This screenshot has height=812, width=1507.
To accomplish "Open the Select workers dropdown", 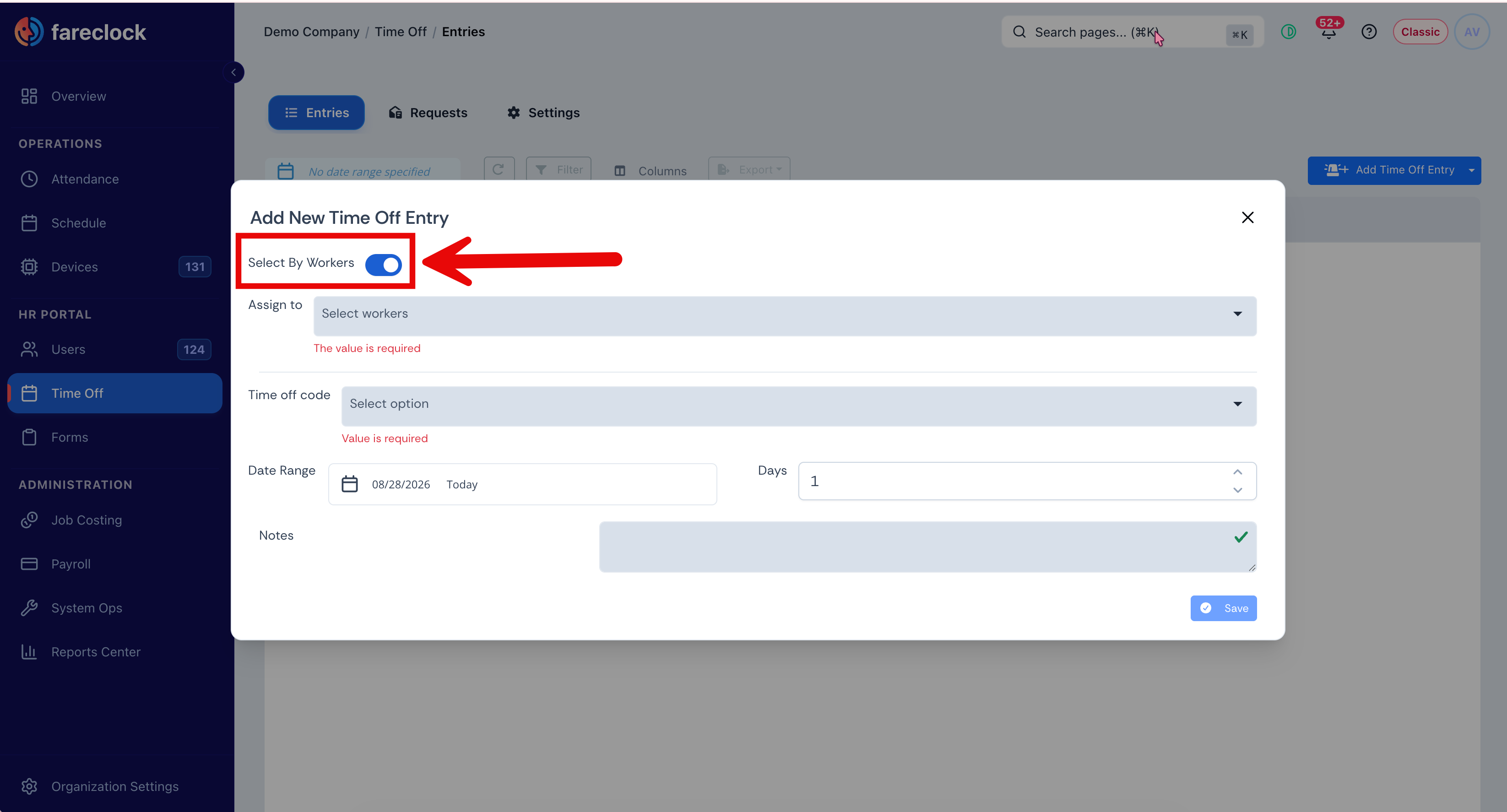I will [x=785, y=315].
